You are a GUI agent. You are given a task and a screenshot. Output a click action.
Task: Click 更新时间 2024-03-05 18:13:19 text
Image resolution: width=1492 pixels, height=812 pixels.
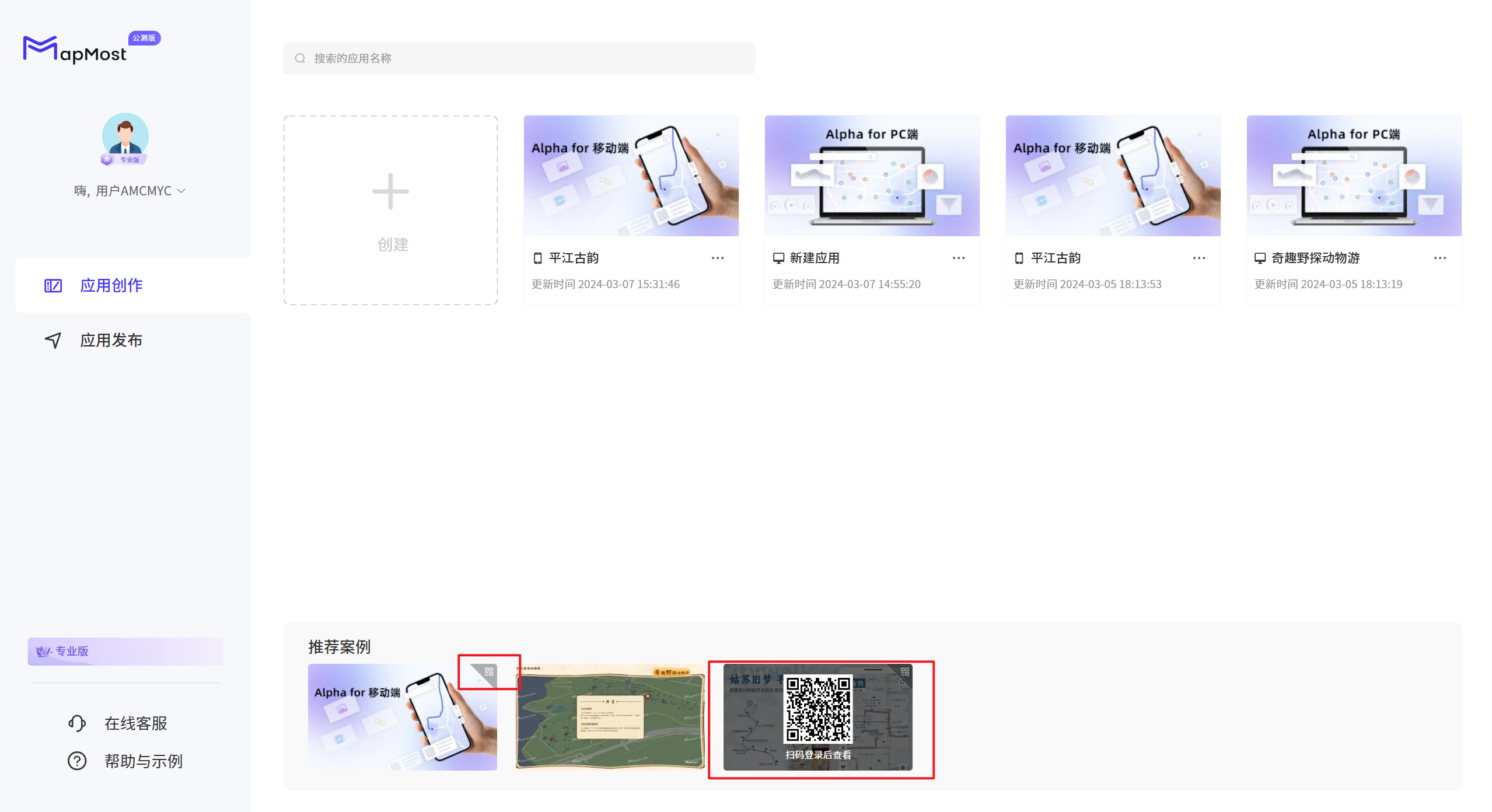point(1329,284)
